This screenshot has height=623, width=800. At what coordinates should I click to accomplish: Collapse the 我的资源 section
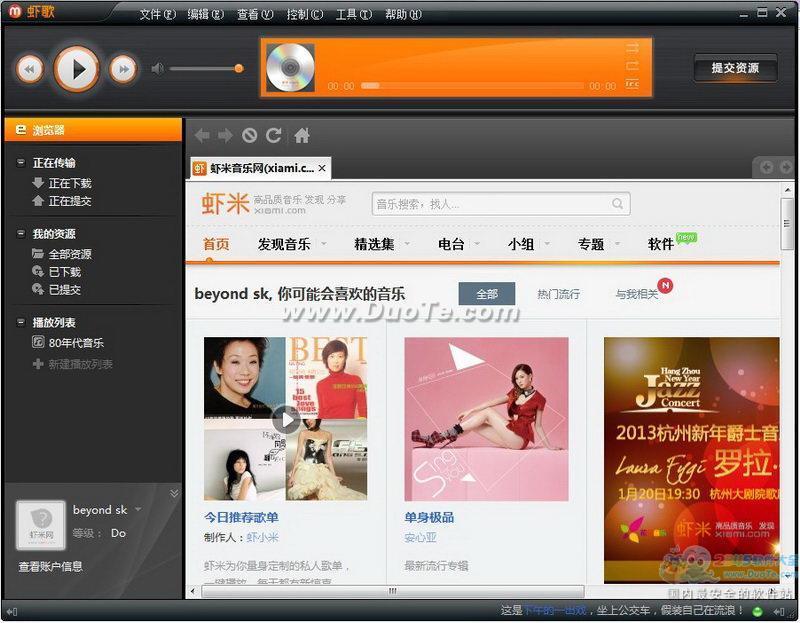21,234
